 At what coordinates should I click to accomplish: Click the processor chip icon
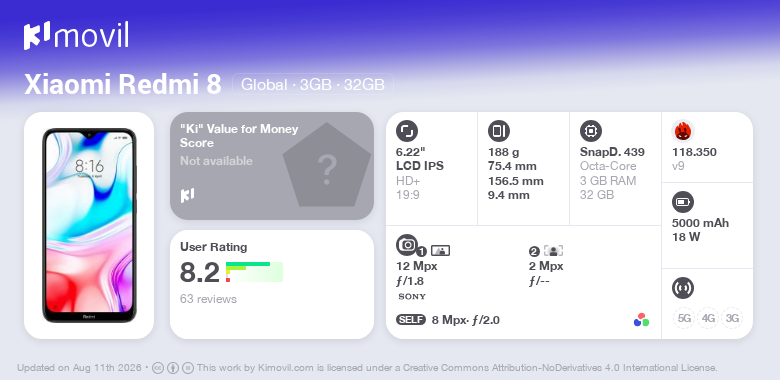(591, 131)
